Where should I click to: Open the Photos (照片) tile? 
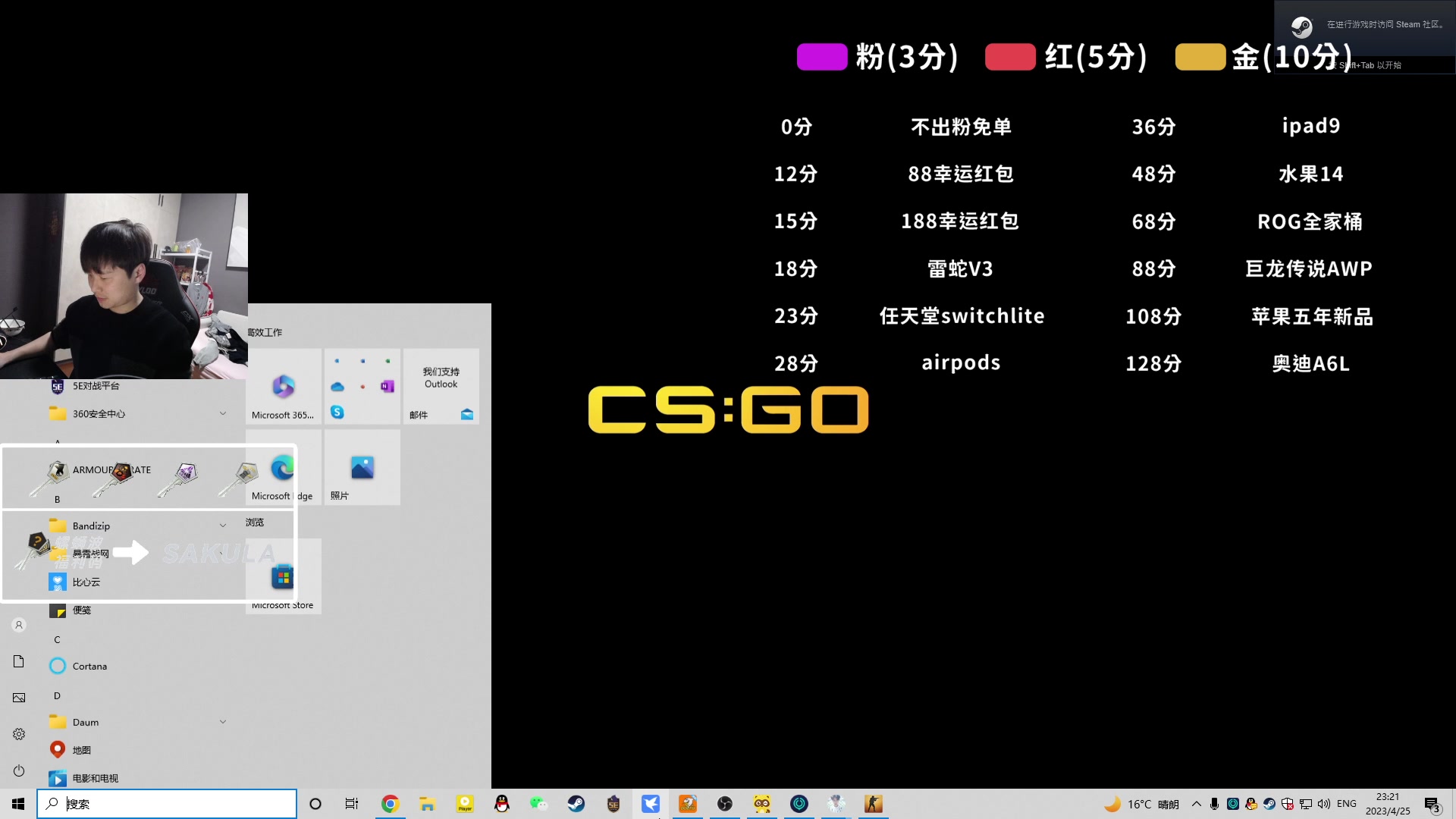[x=362, y=468]
